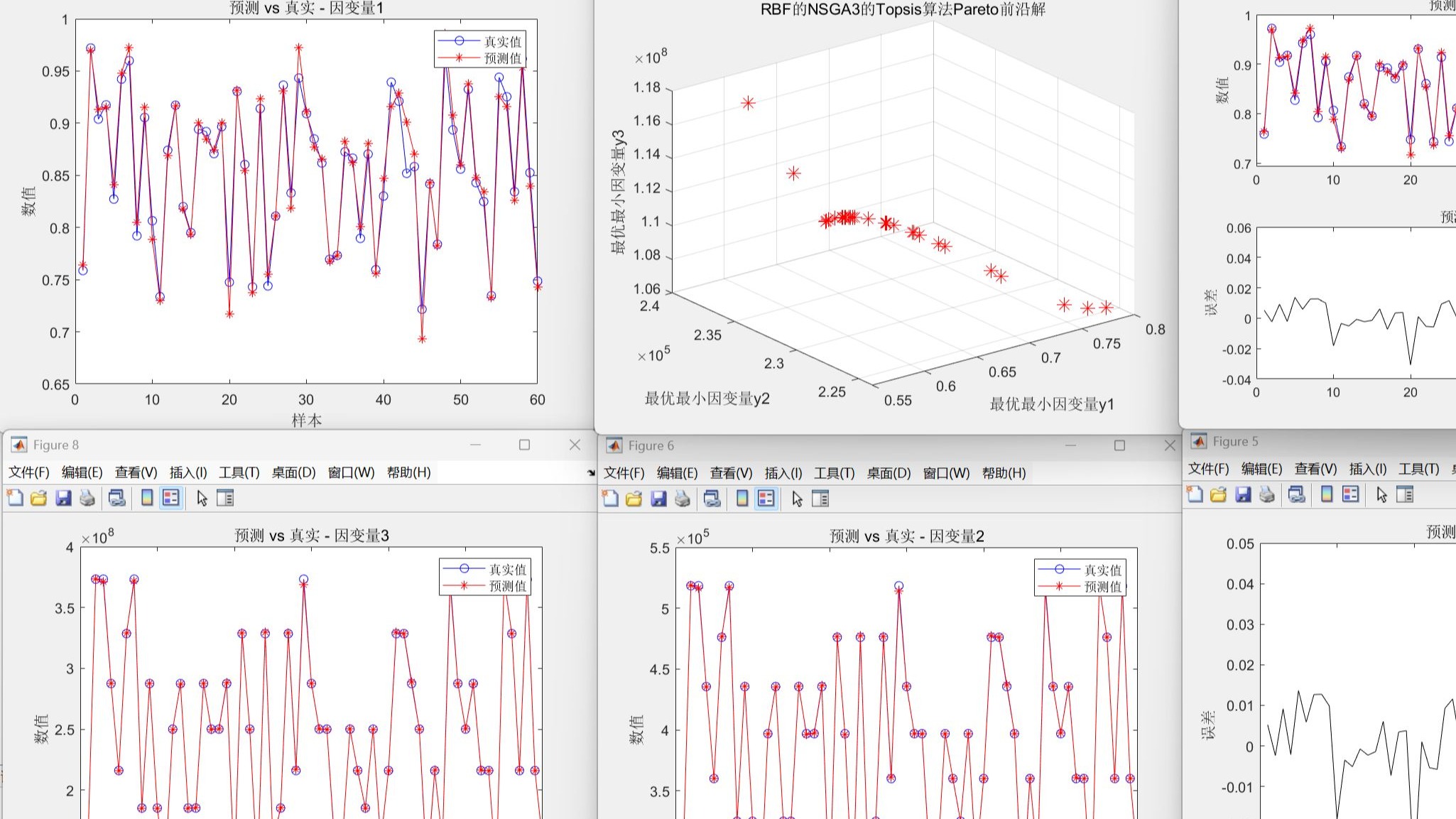Open the 插入(I) menu in Figure 6
1456x819 pixels.
tap(781, 472)
